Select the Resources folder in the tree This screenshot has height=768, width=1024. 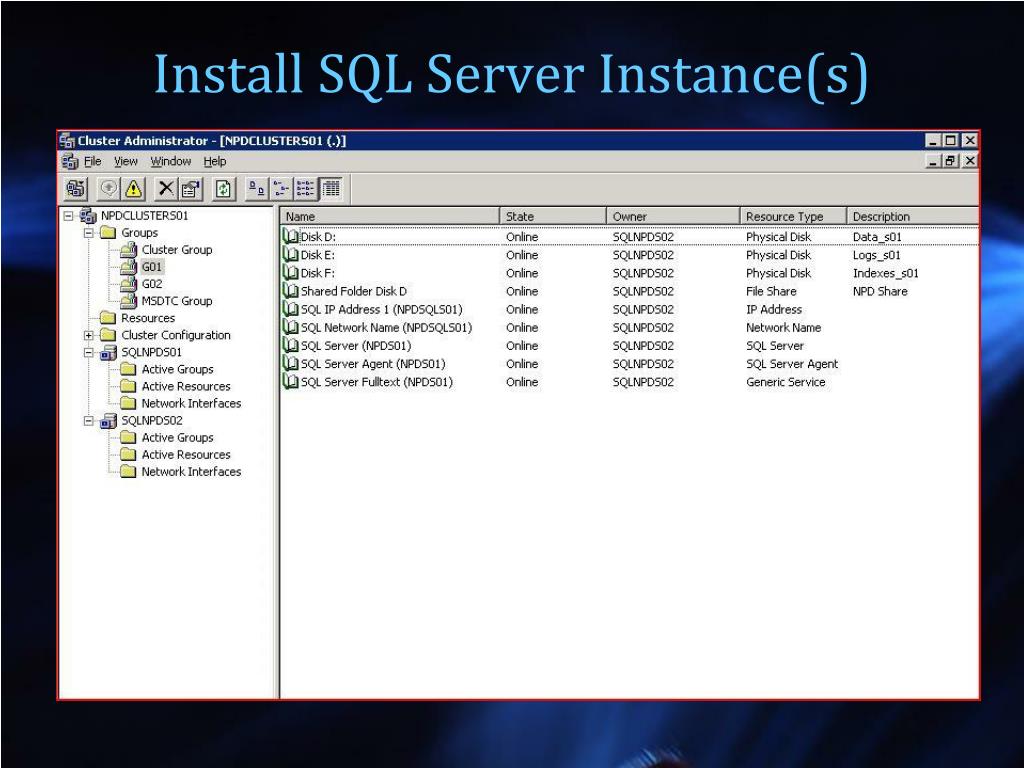coord(148,318)
